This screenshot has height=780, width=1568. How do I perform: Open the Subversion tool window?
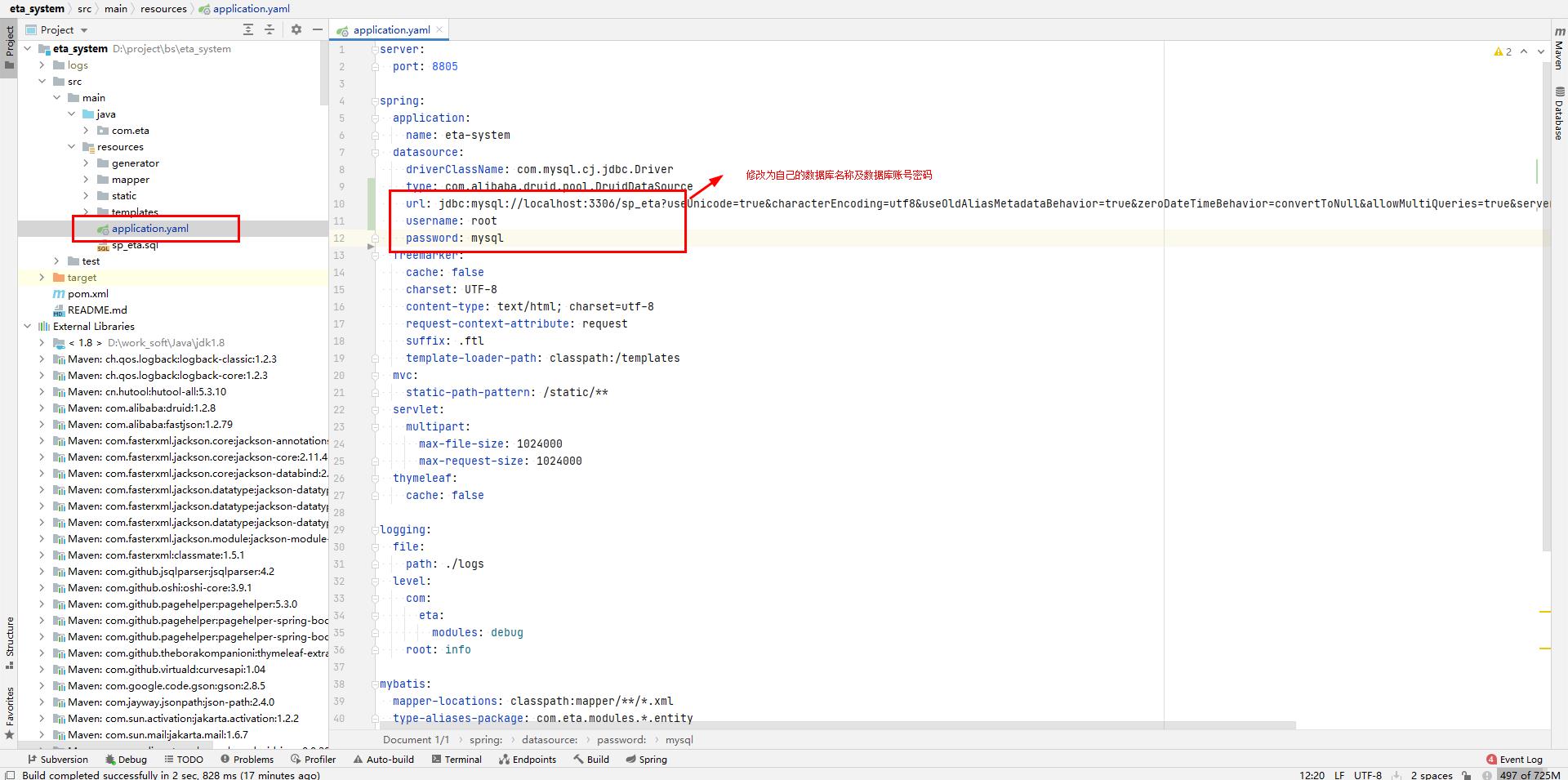pos(56,759)
